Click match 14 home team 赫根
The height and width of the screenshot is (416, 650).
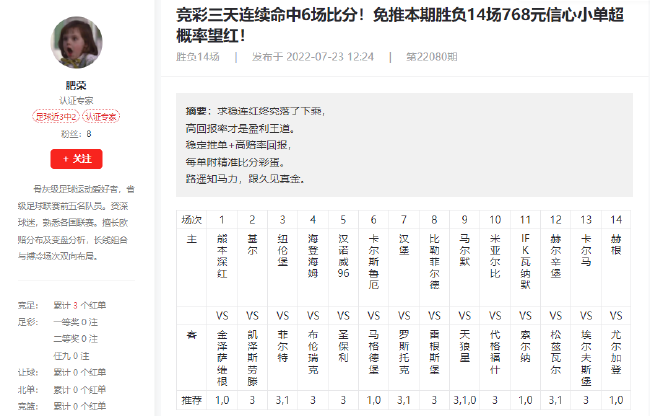coord(616,244)
